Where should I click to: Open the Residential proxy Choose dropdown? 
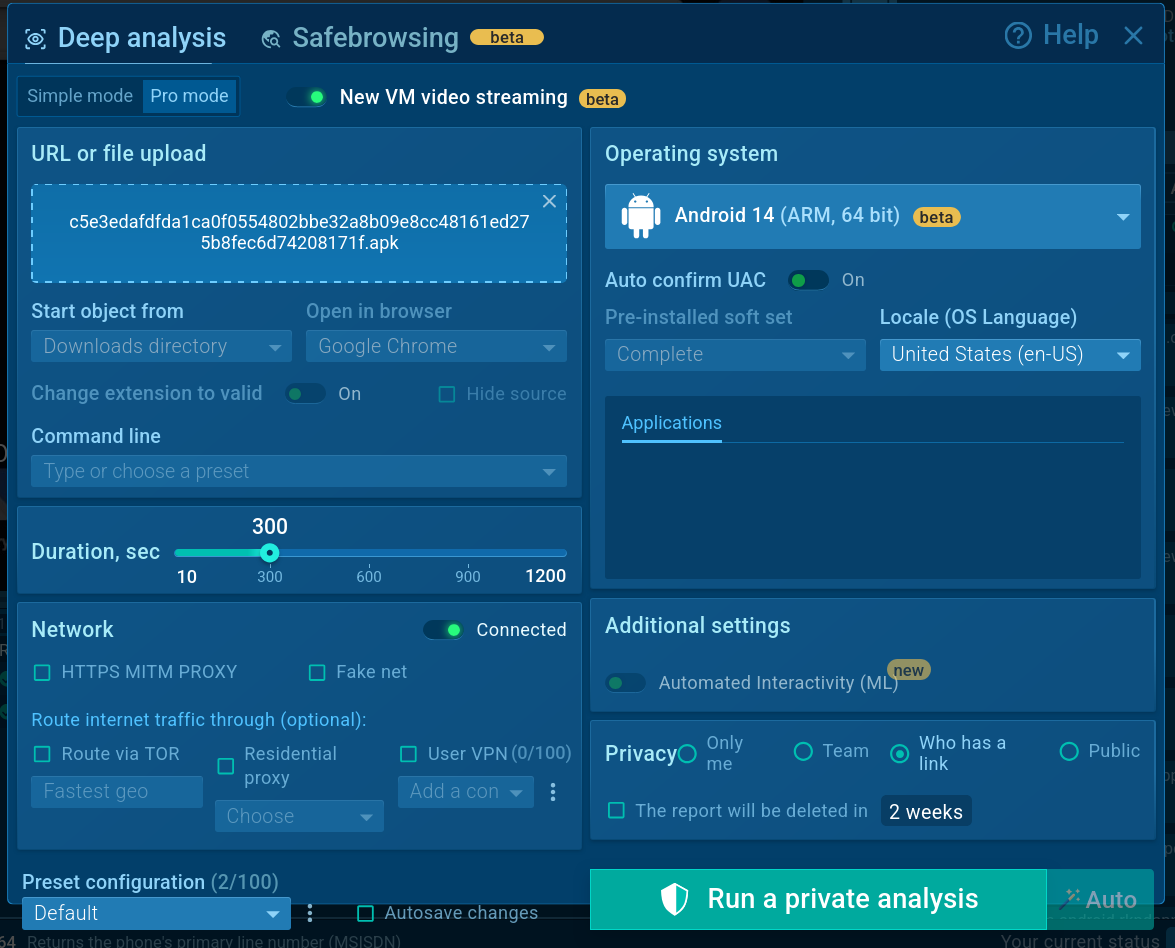pos(299,816)
